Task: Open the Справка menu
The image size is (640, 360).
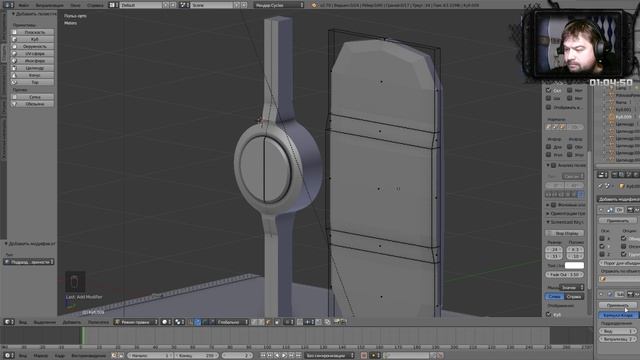Action: (96, 5)
